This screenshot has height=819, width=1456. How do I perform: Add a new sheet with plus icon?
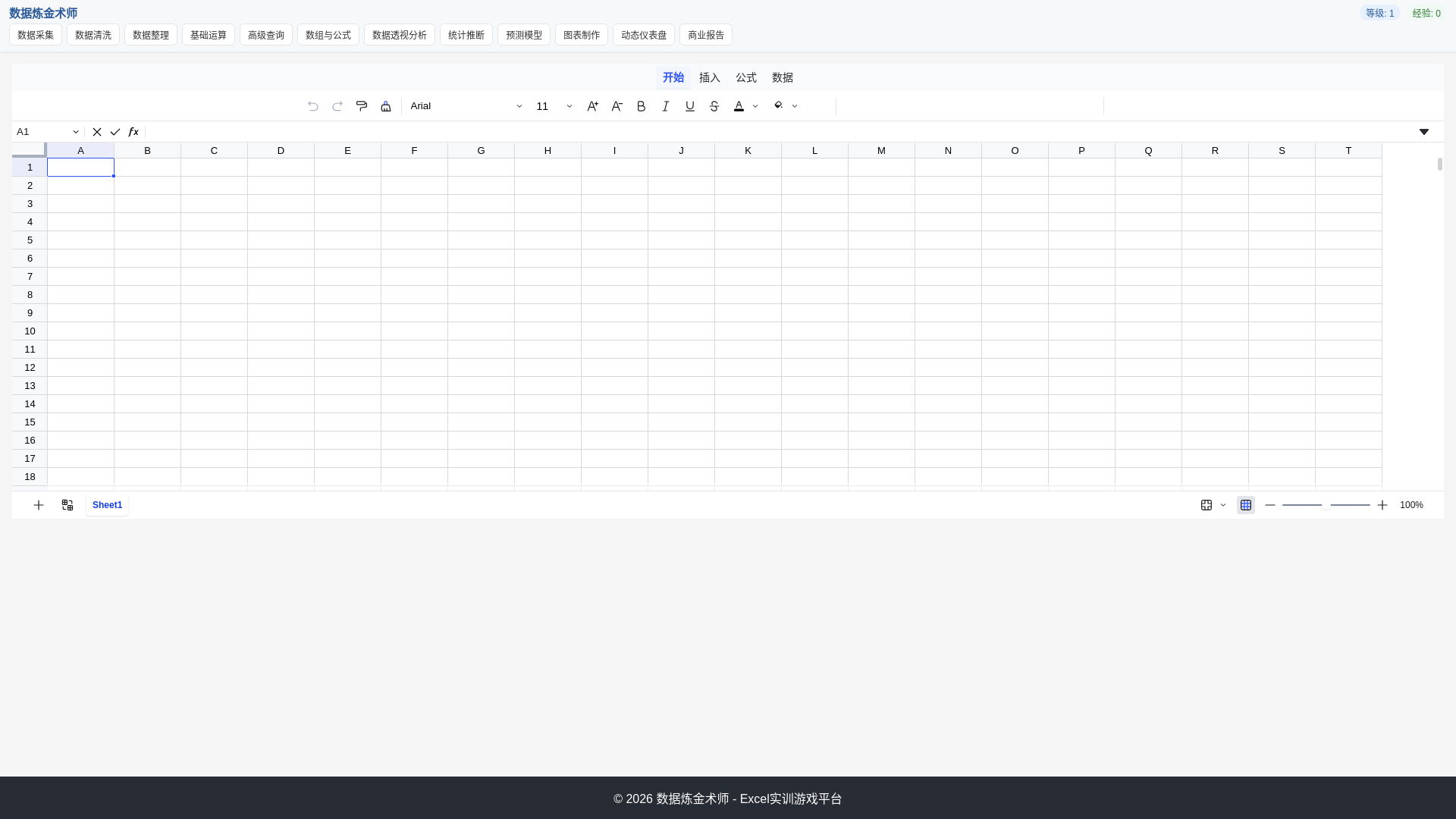pos(39,505)
